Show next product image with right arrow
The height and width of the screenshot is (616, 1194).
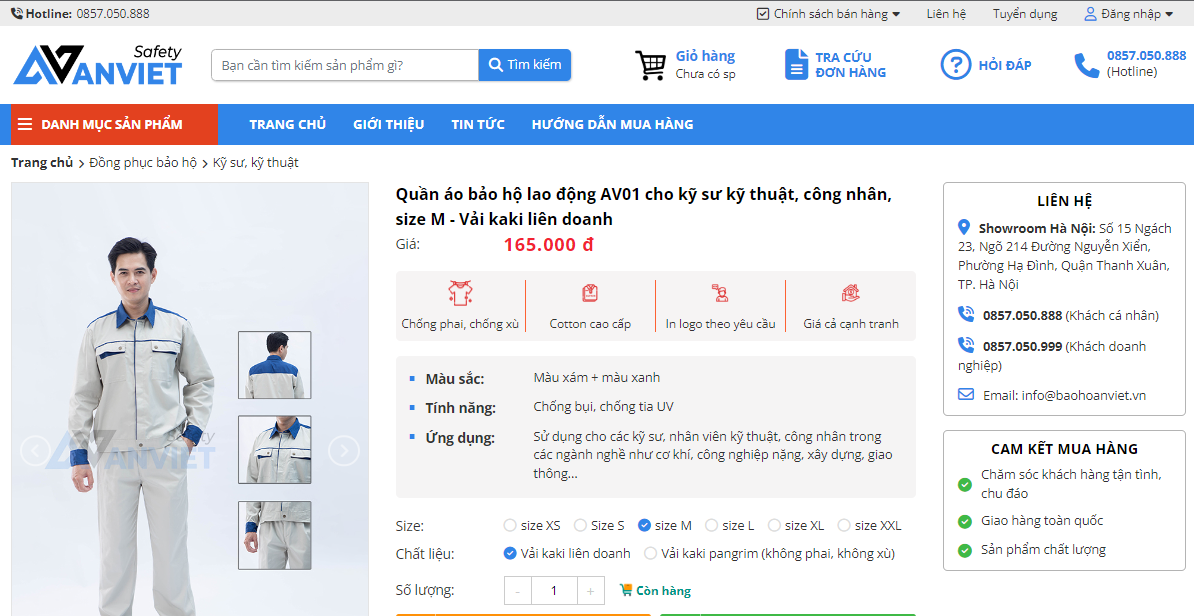coord(343,451)
